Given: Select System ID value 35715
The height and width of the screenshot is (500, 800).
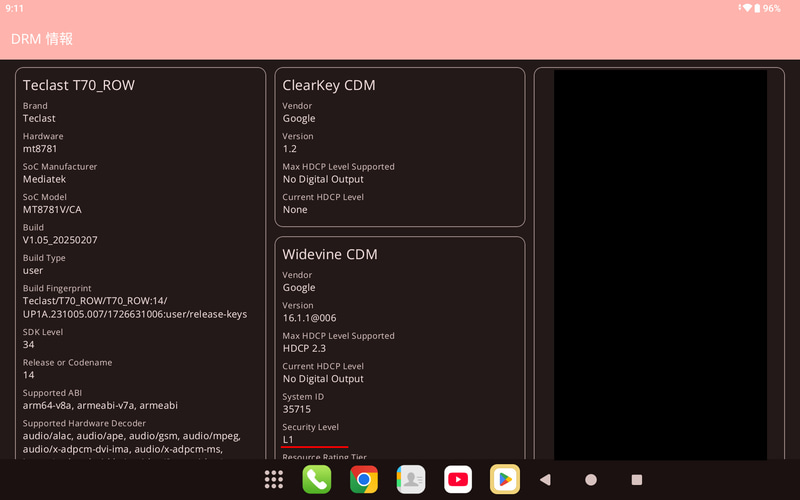Looking at the screenshot, I should coord(297,409).
